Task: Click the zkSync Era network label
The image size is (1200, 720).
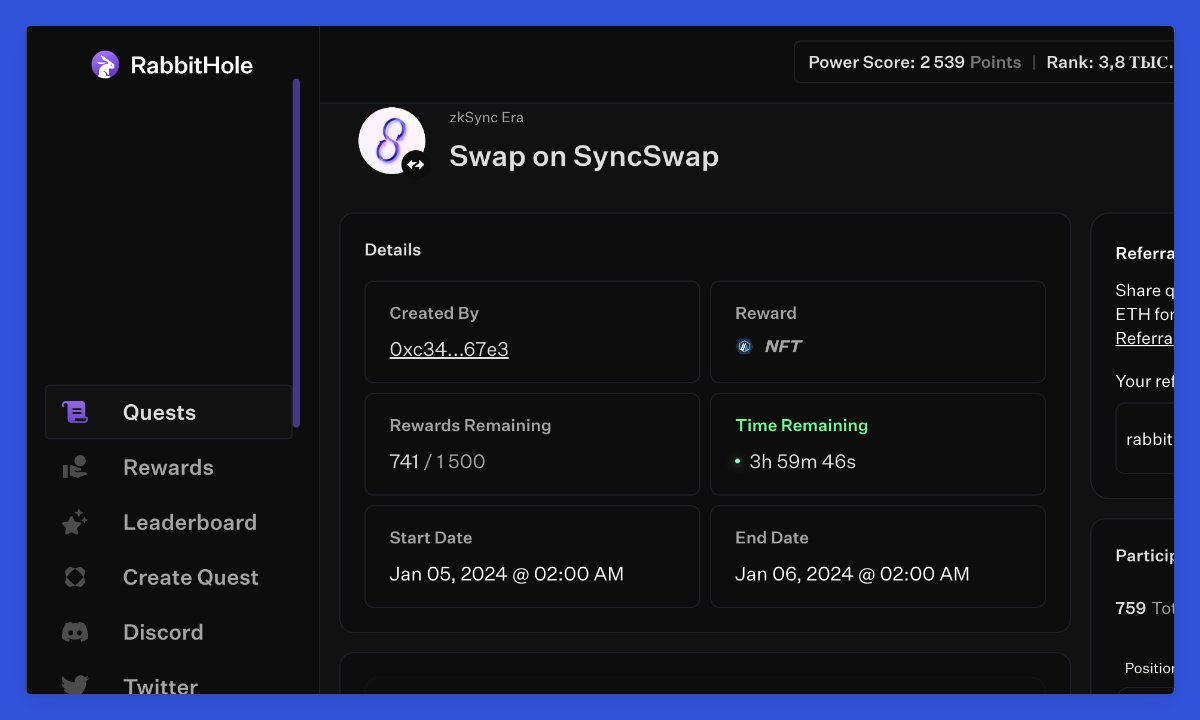Action: [486, 117]
